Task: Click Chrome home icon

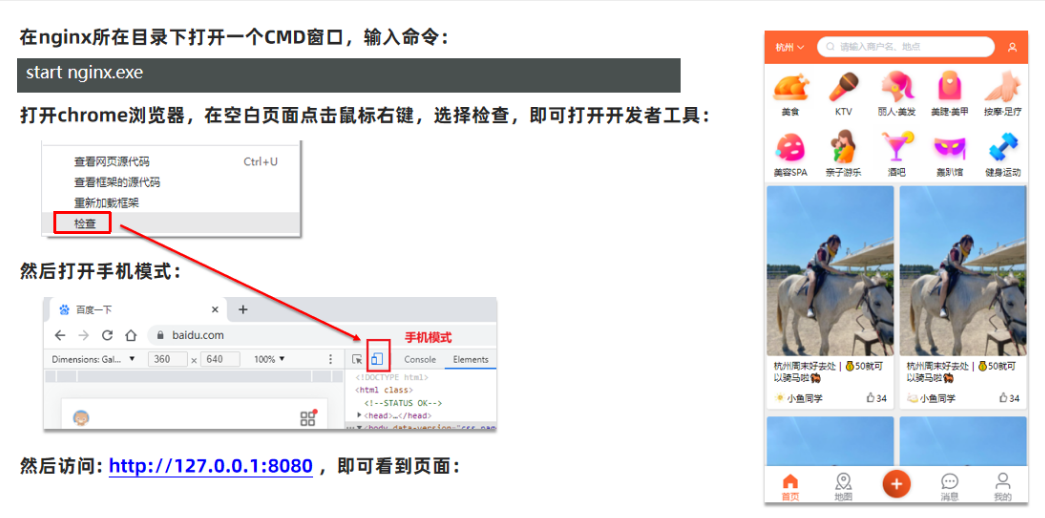Action: [131, 335]
